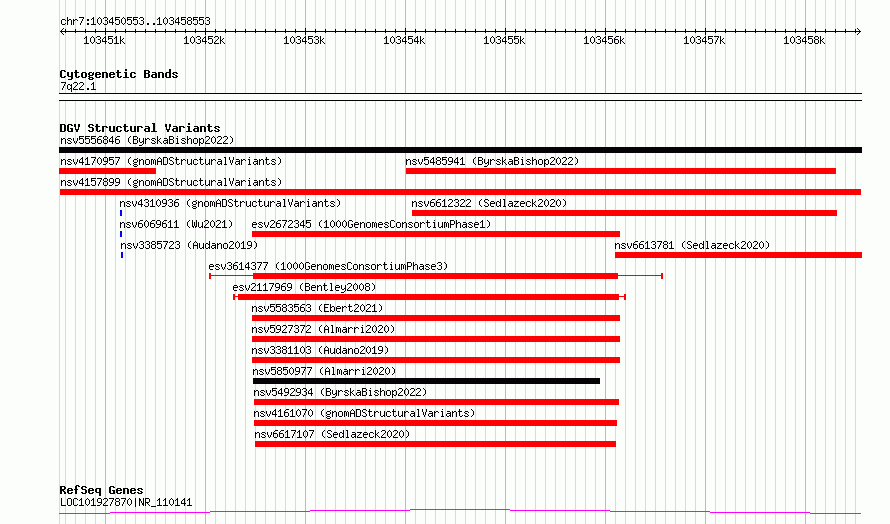Image resolution: width=890 pixels, height=524 pixels.
Task: Click the red esv2672345 variant bar
Action: pyautogui.click(x=436, y=234)
